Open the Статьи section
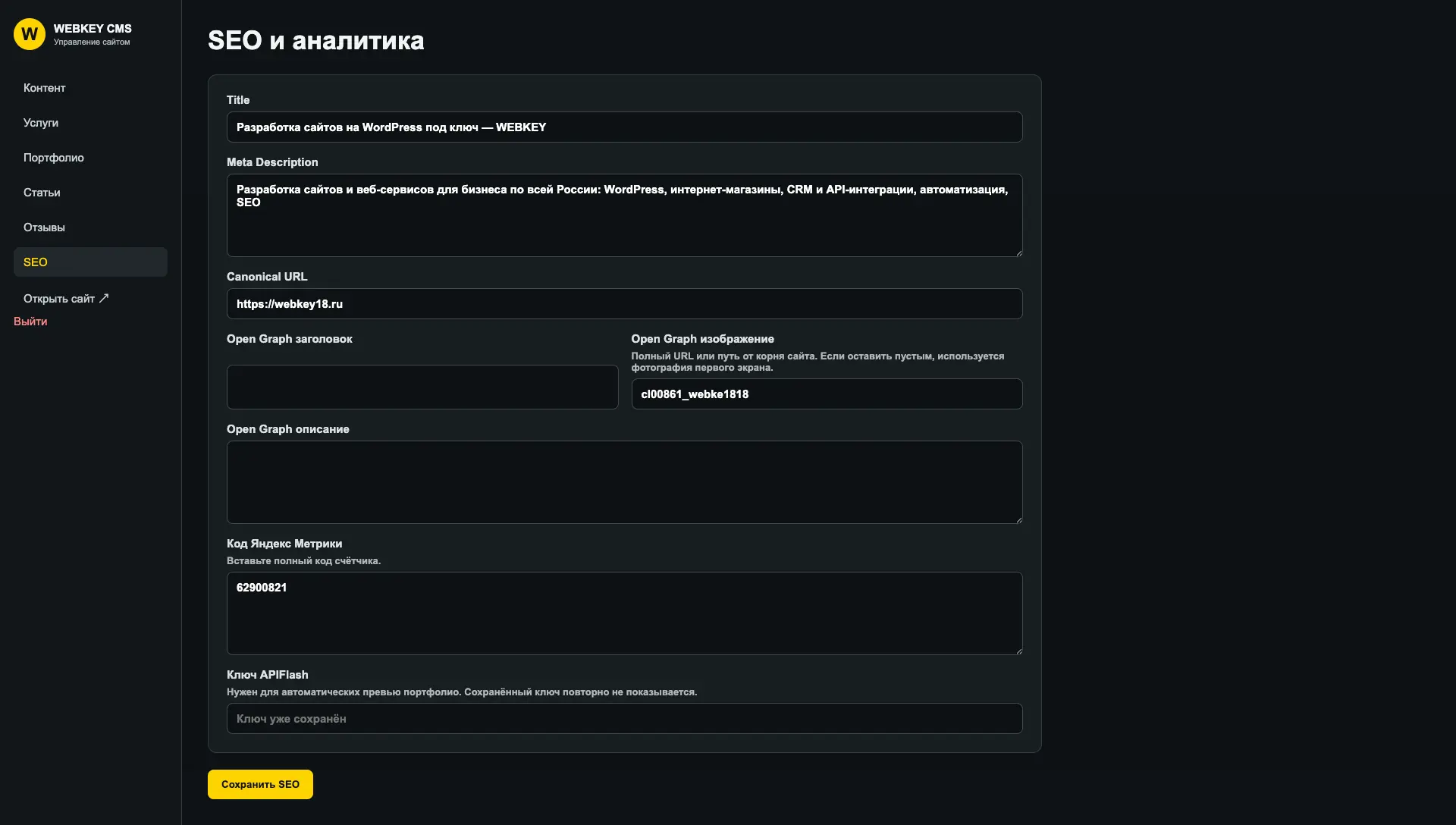This screenshot has width=1456, height=825. 90,193
